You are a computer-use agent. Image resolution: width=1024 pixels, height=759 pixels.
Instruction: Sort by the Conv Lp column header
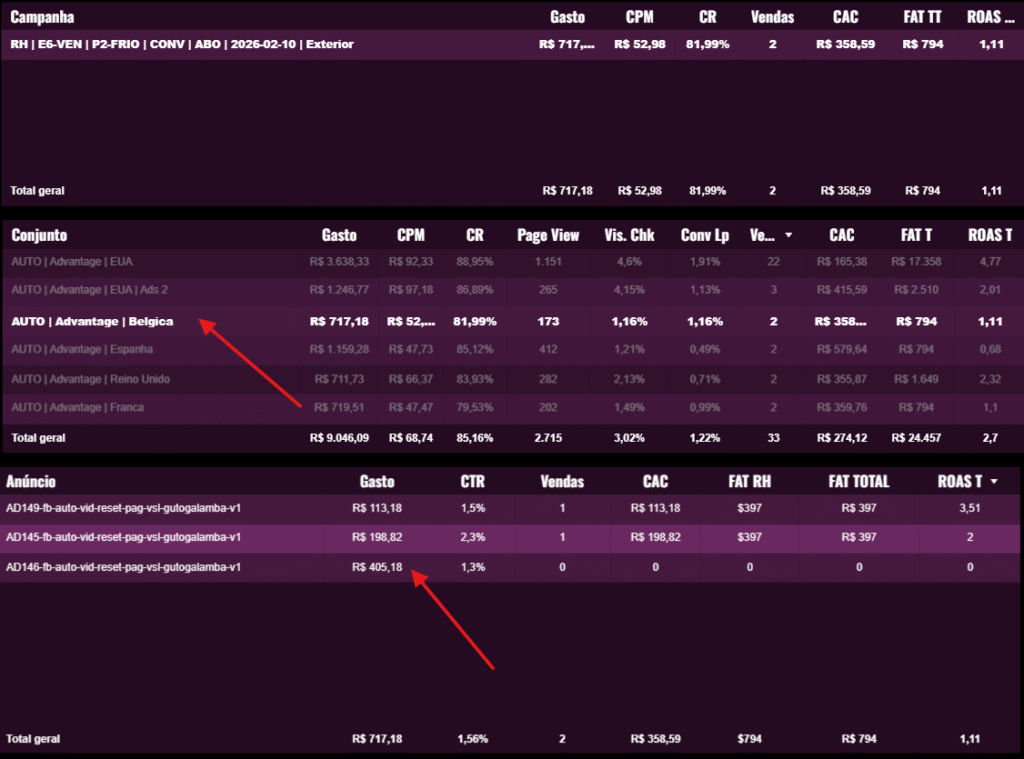coord(704,236)
